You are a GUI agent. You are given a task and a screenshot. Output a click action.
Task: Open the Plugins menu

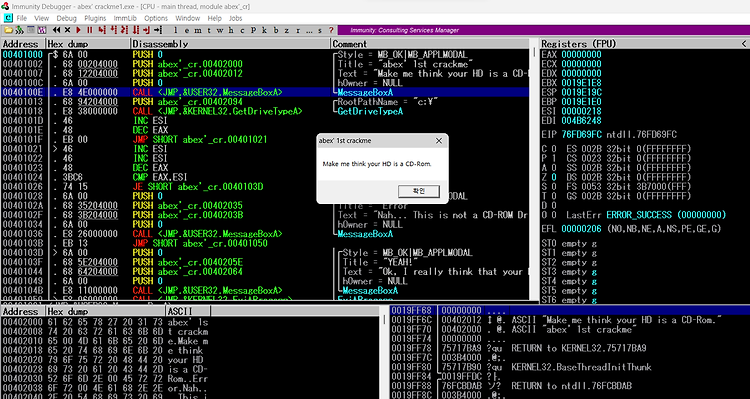coord(95,18)
